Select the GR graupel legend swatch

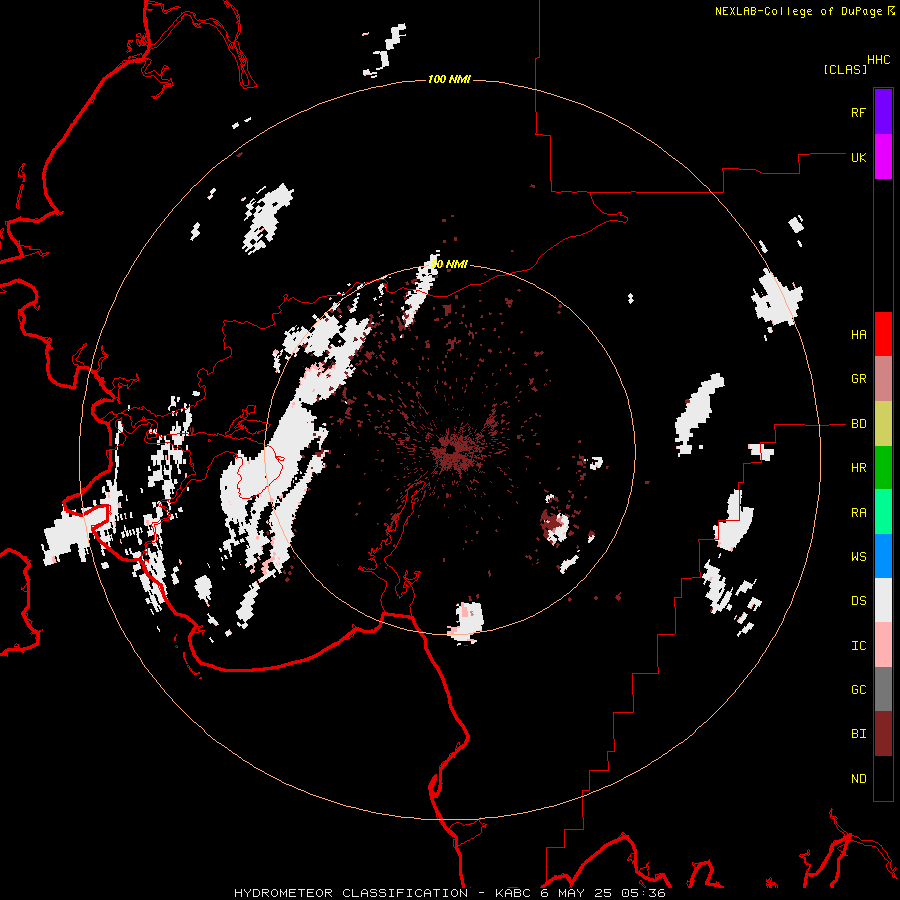pos(883,379)
